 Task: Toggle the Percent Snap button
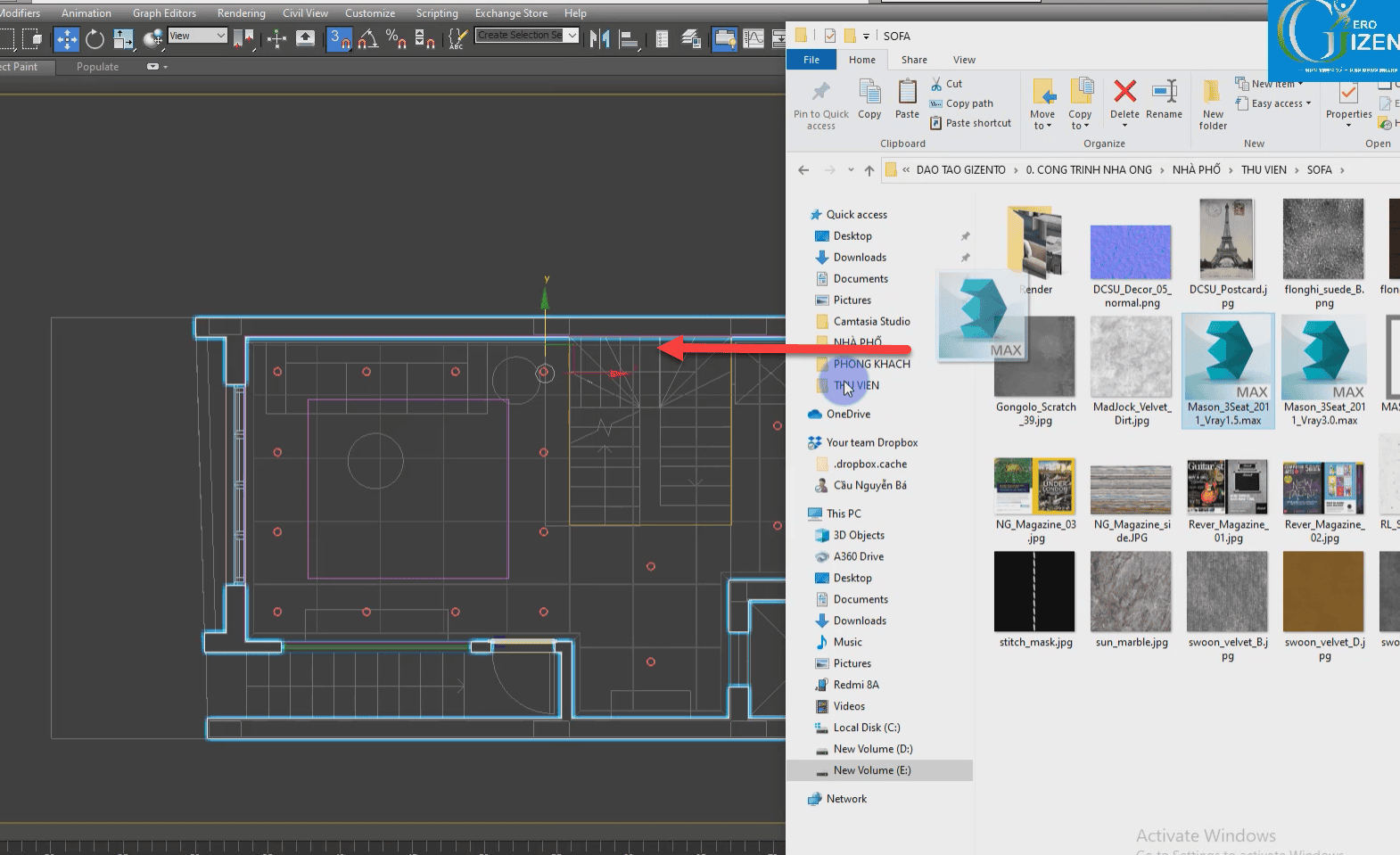point(396,38)
